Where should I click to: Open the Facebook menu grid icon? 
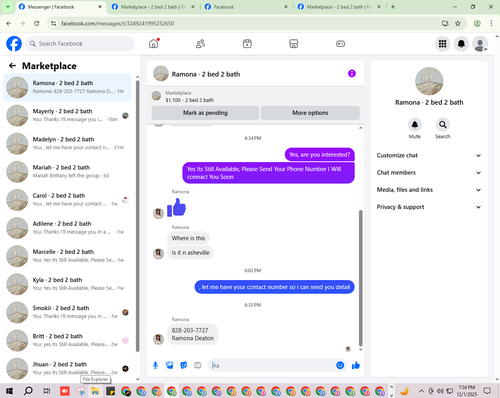click(x=442, y=44)
